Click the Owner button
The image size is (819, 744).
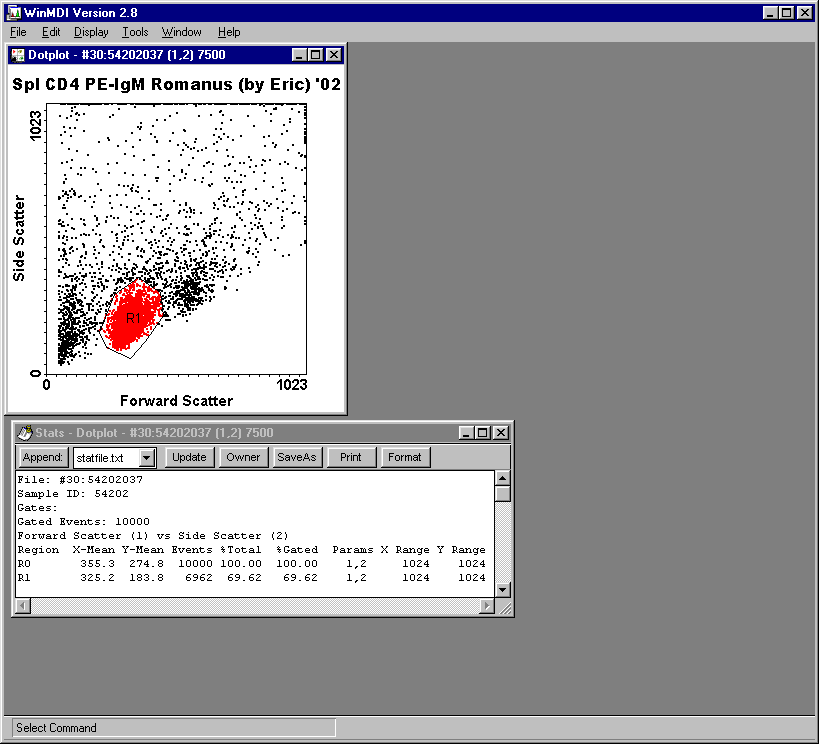coord(243,457)
